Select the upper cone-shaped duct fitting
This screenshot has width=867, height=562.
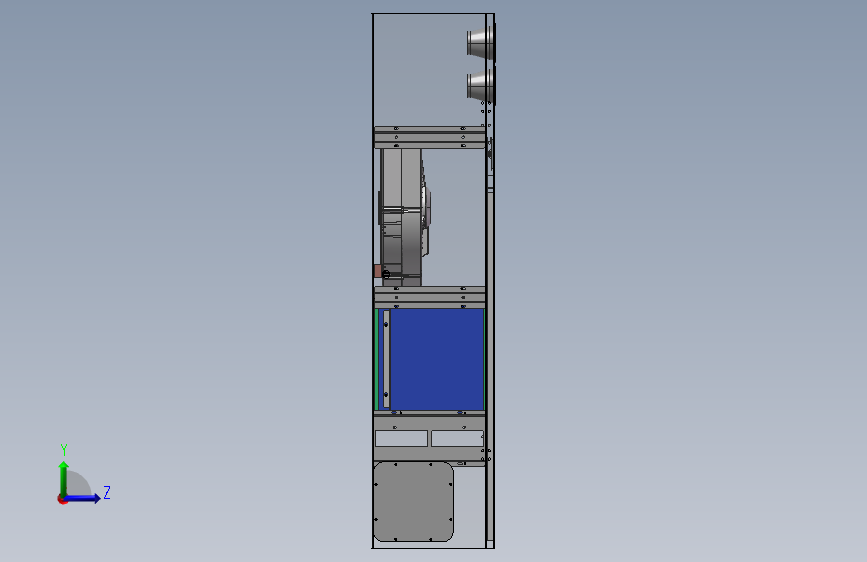coord(480,42)
